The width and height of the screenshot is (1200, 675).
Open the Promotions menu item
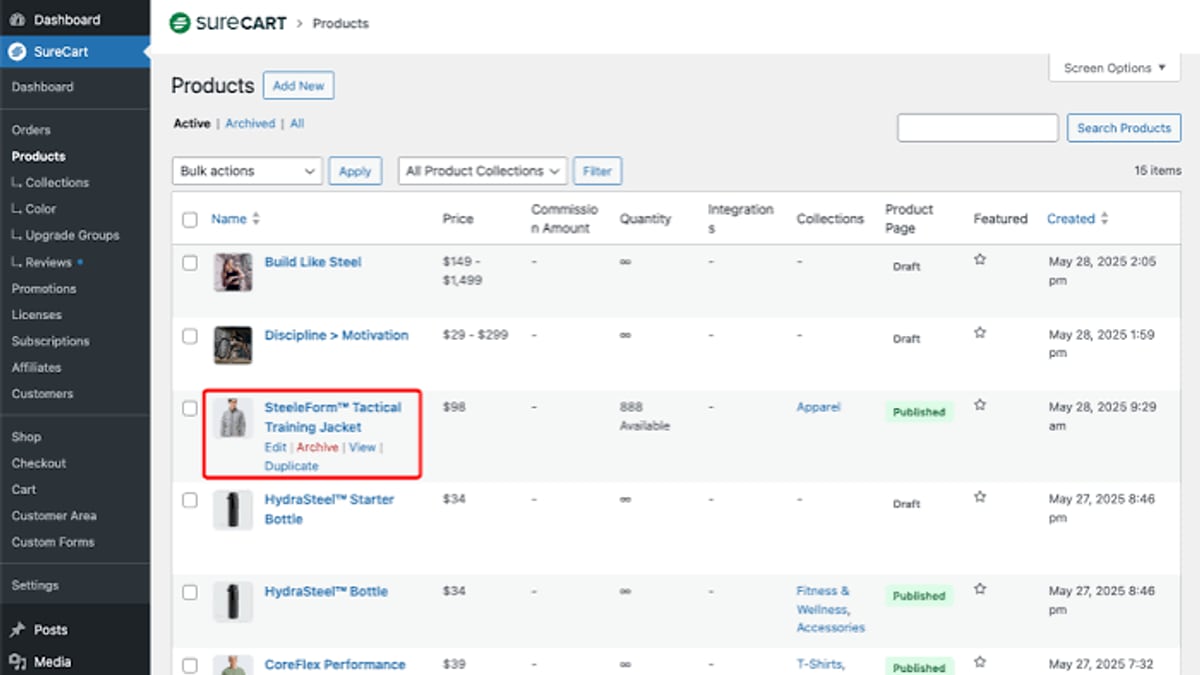coord(44,288)
